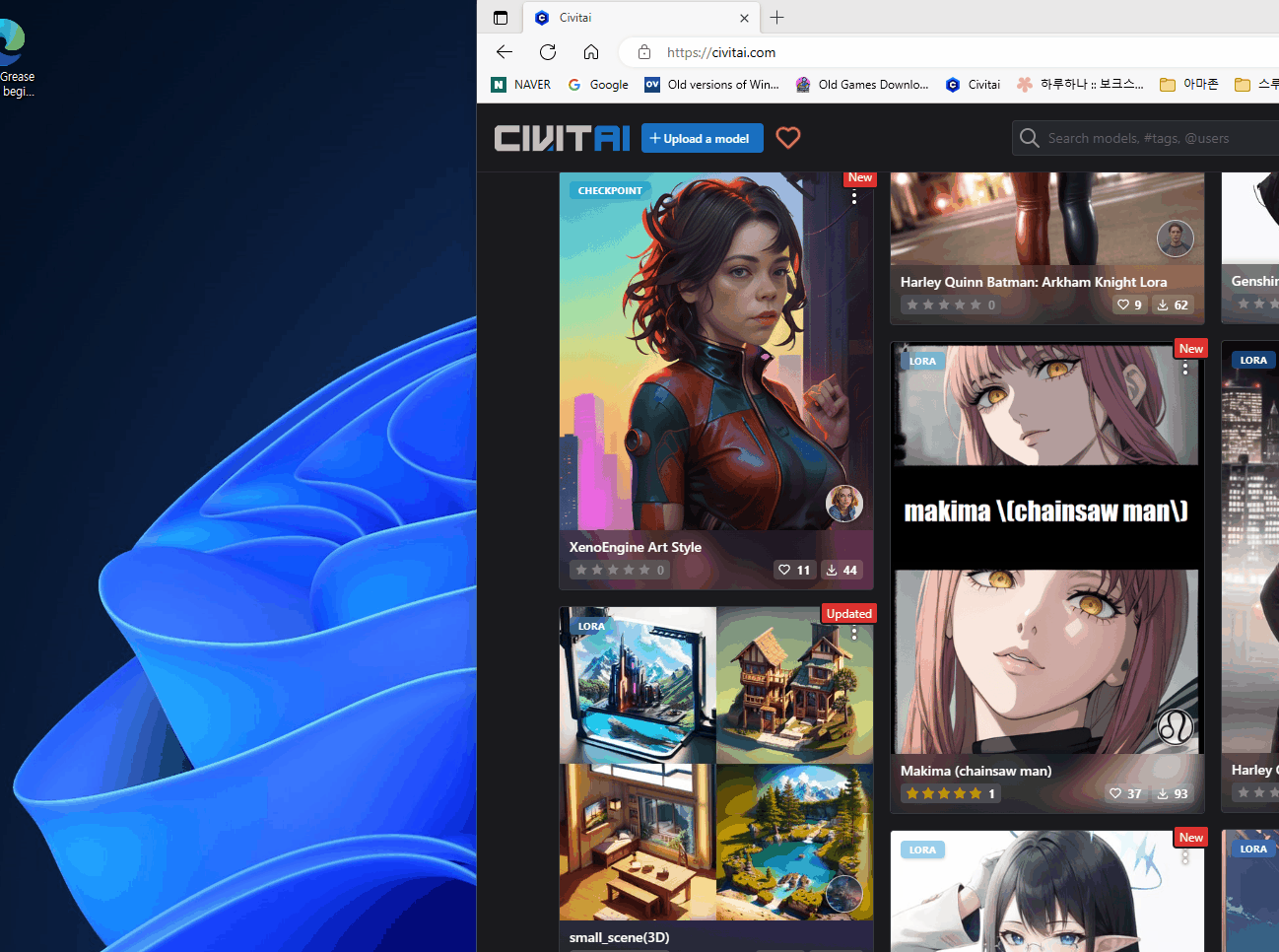The height and width of the screenshot is (952, 1279).
Task: Click Harley Quinn Lora star rating
Action: pos(951,305)
